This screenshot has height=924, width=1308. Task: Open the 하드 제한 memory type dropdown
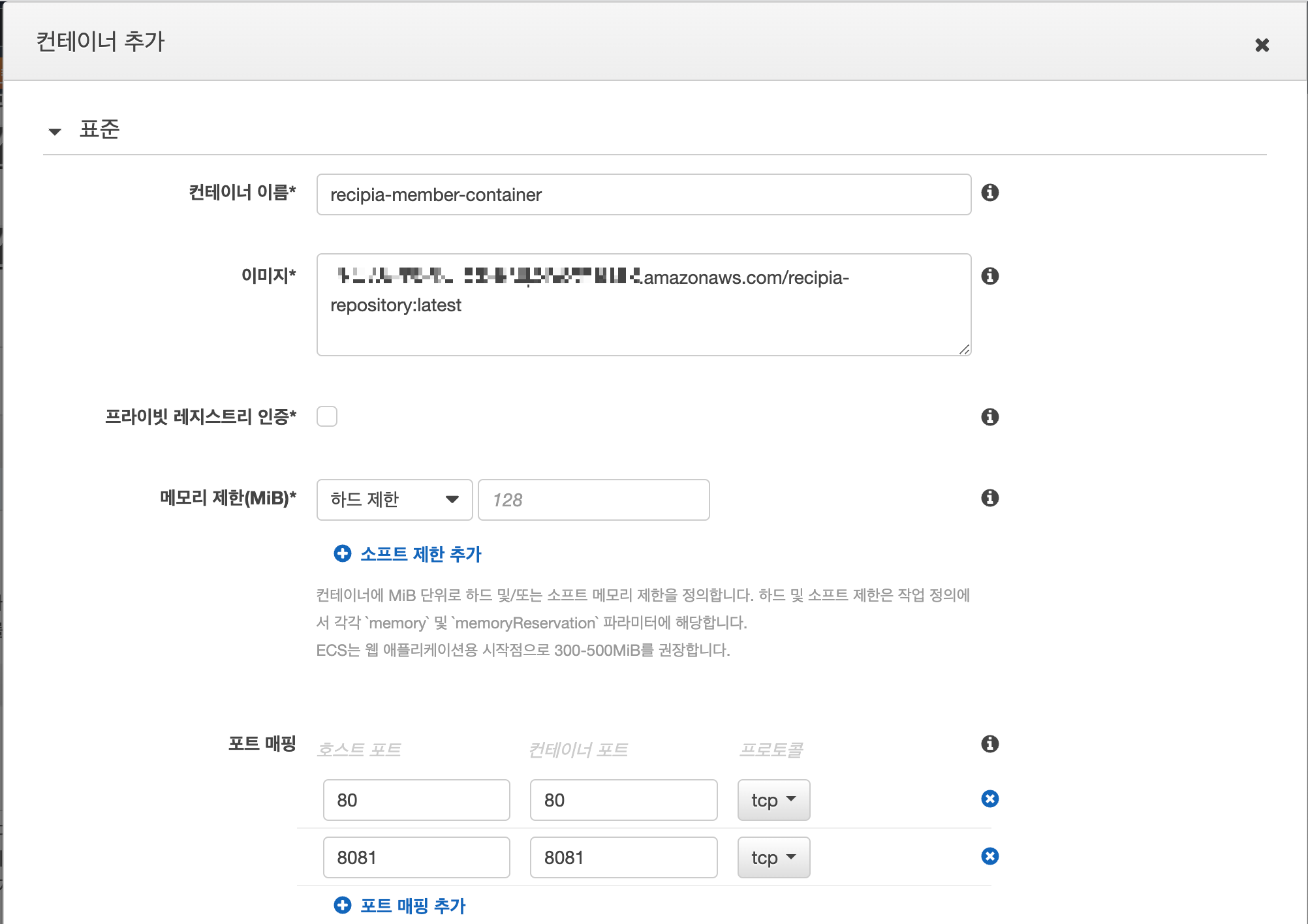click(394, 500)
